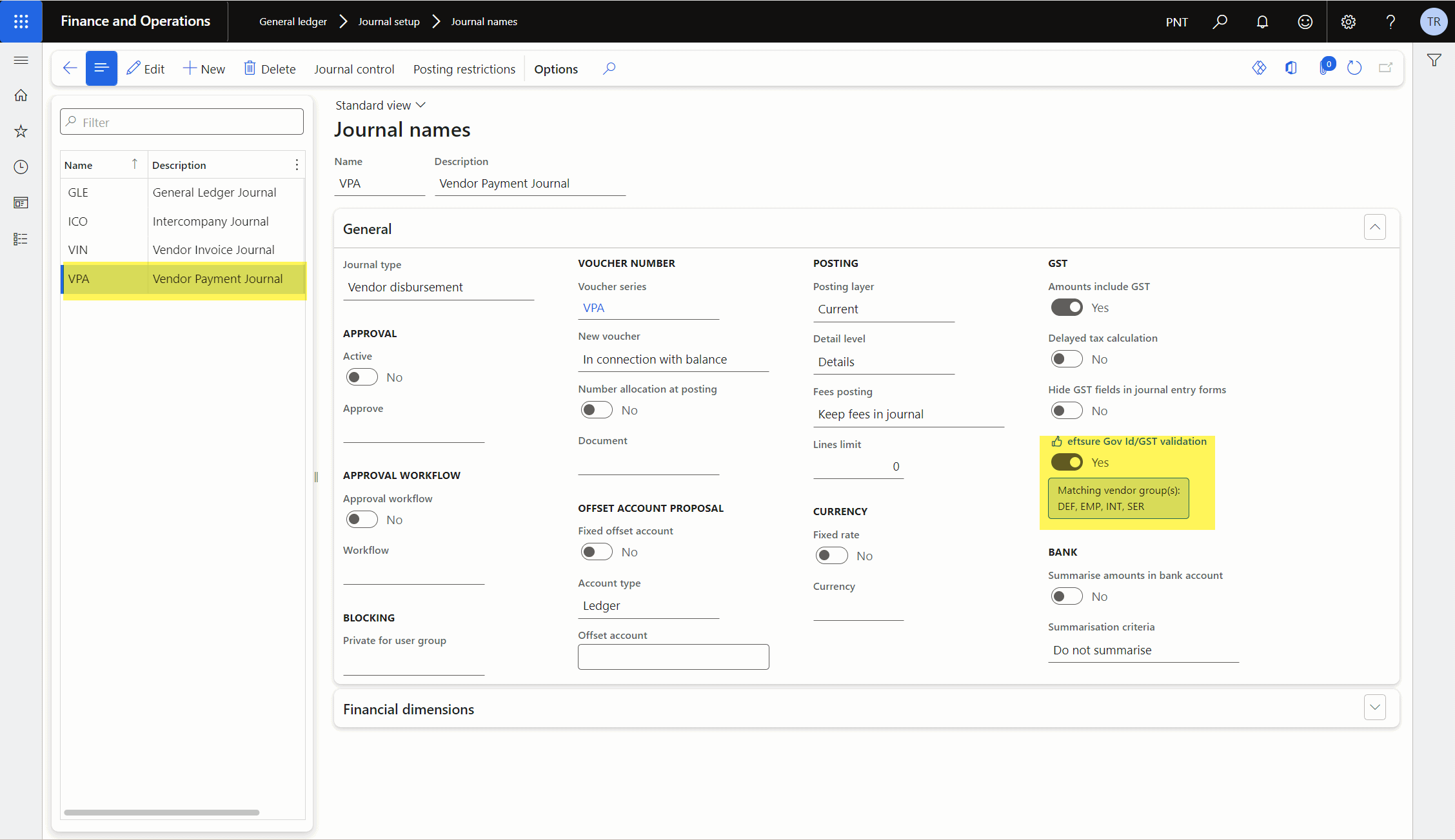Screen dimensions: 1455x840
Task: Click Delete in the action pane
Action: coord(270,68)
